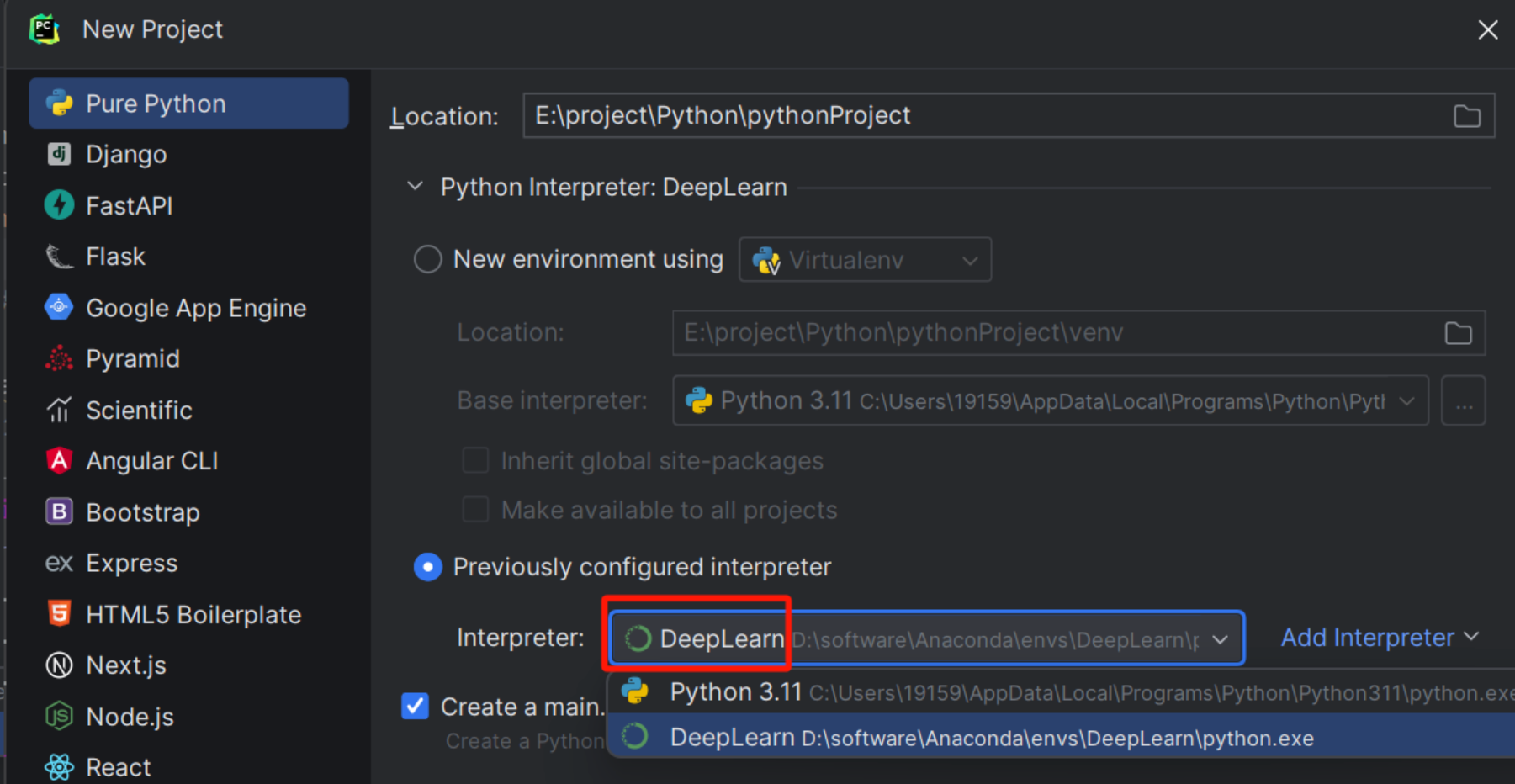Select Previously configured interpreter radio button
This screenshot has height=784, width=1515.
point(427,567)
